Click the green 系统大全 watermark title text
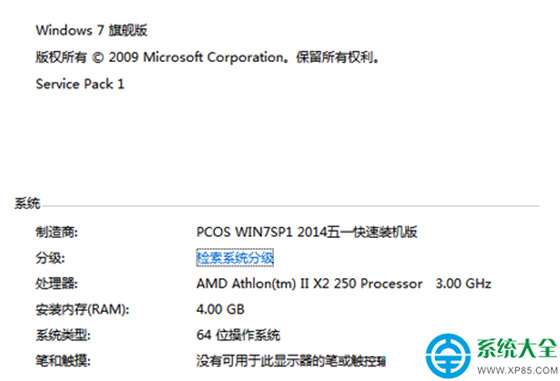Screen dimensions: 560x381 pyautogui.click(x=517, y=348)
